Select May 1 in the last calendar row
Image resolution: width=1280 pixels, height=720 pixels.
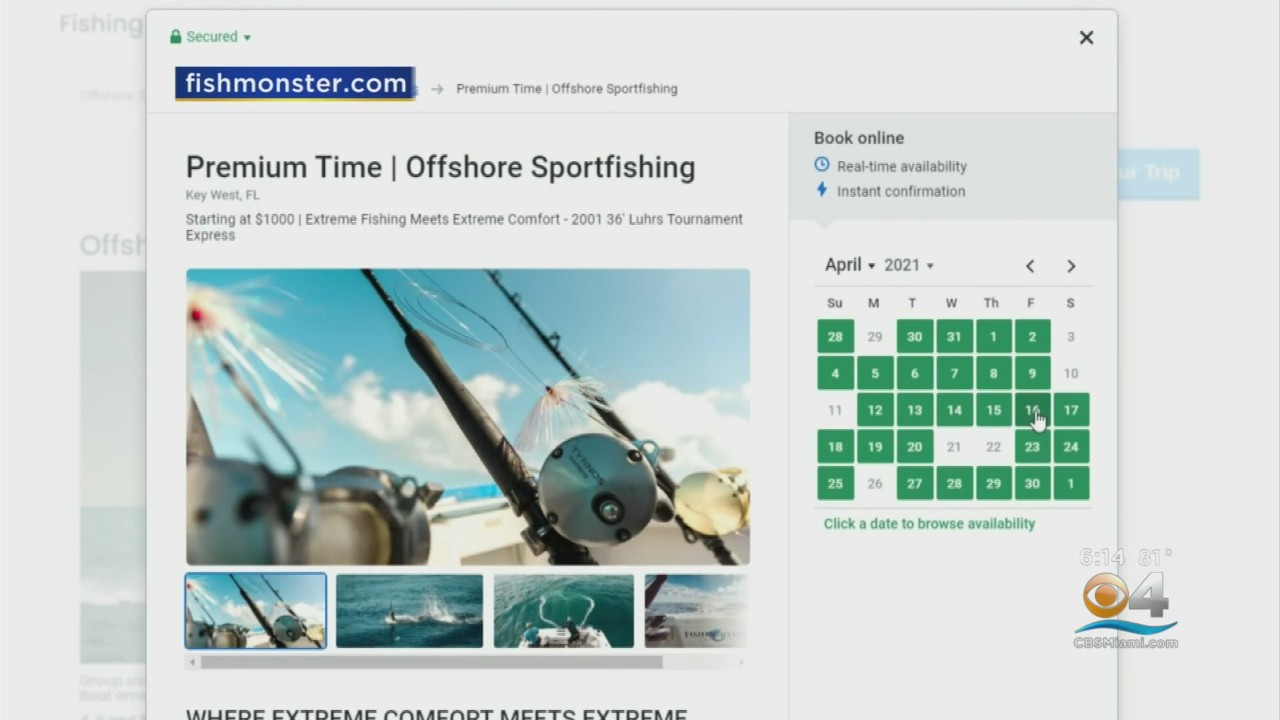pos(1071,484)
